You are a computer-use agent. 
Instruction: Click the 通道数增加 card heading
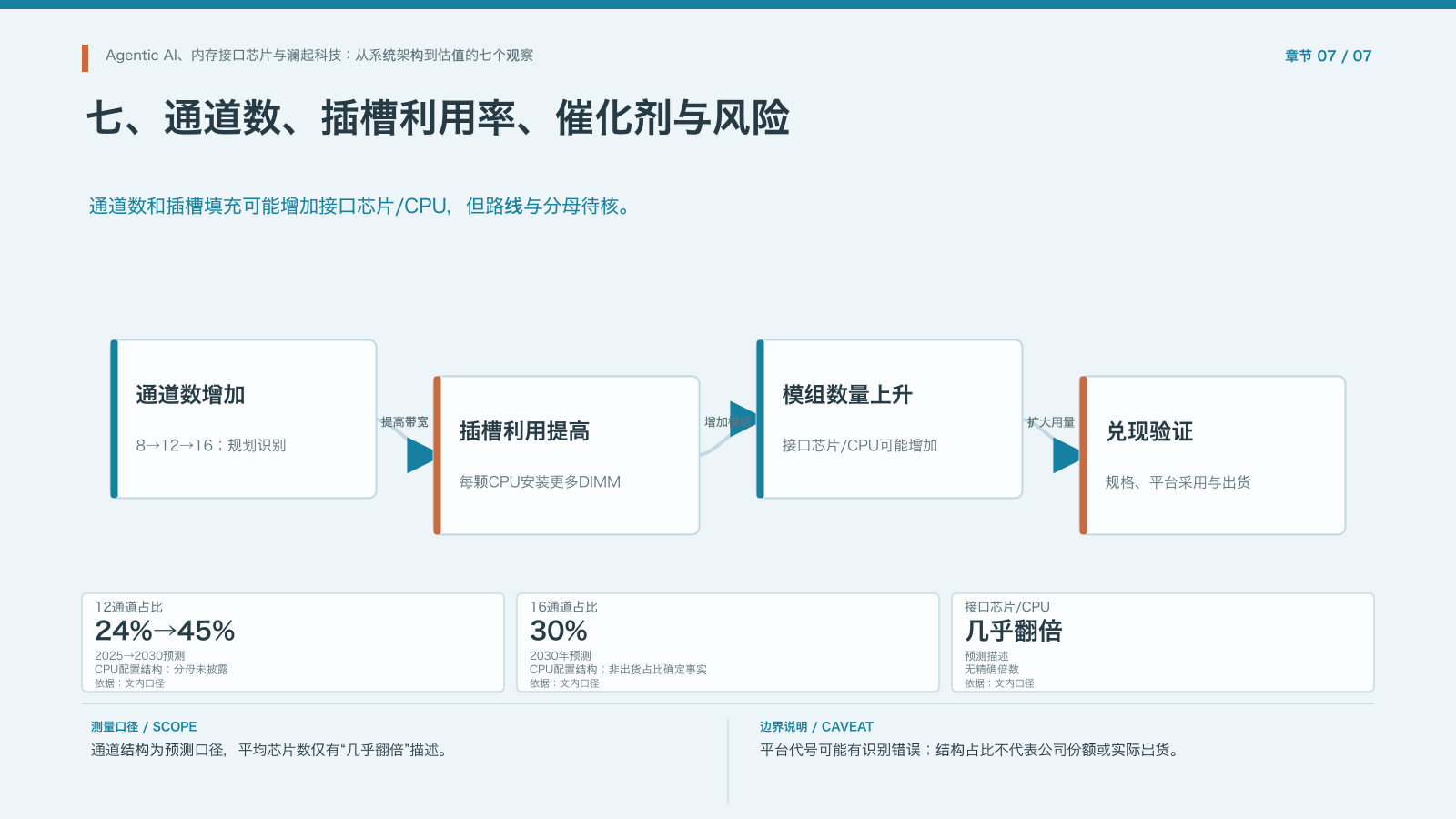190,395
